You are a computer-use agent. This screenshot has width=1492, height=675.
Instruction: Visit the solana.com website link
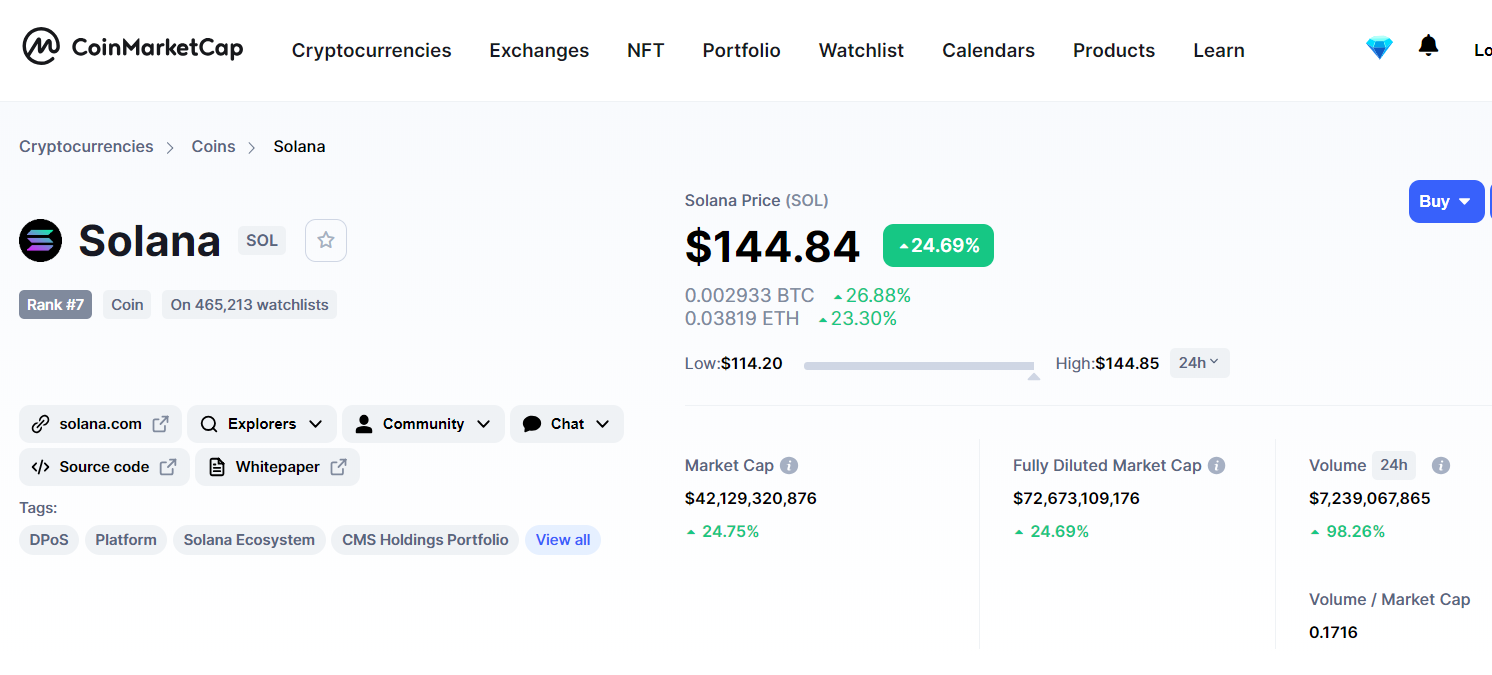click(x=100, y=424)
